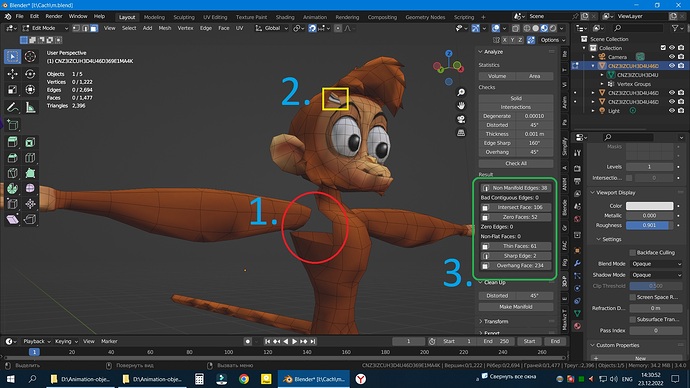Toggle camera view icon in viewport
Image resolution: width=690 pixels, height=388 pixels.
pyautogui.click(x=461, y=119)
